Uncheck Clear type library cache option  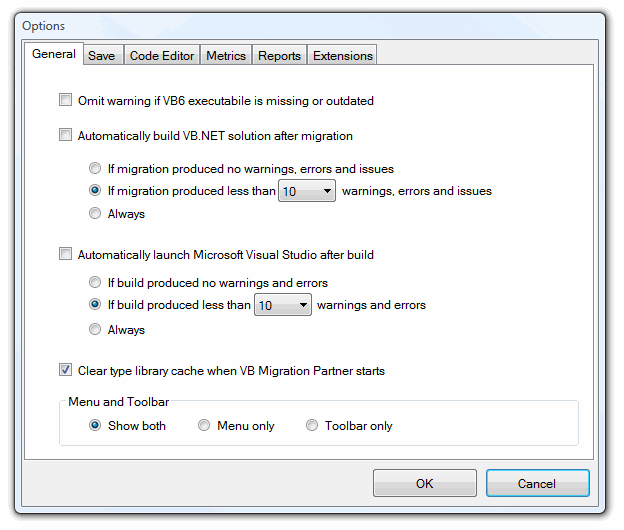coord(65,370)
